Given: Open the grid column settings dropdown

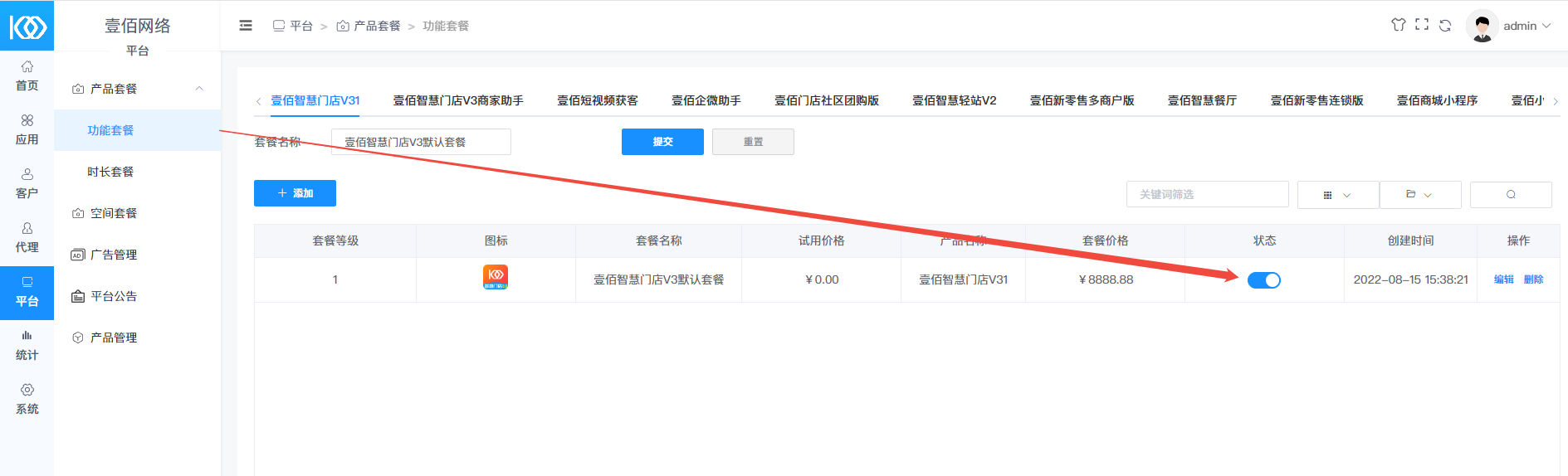Looking at the screenshot, I should 1337,195.
